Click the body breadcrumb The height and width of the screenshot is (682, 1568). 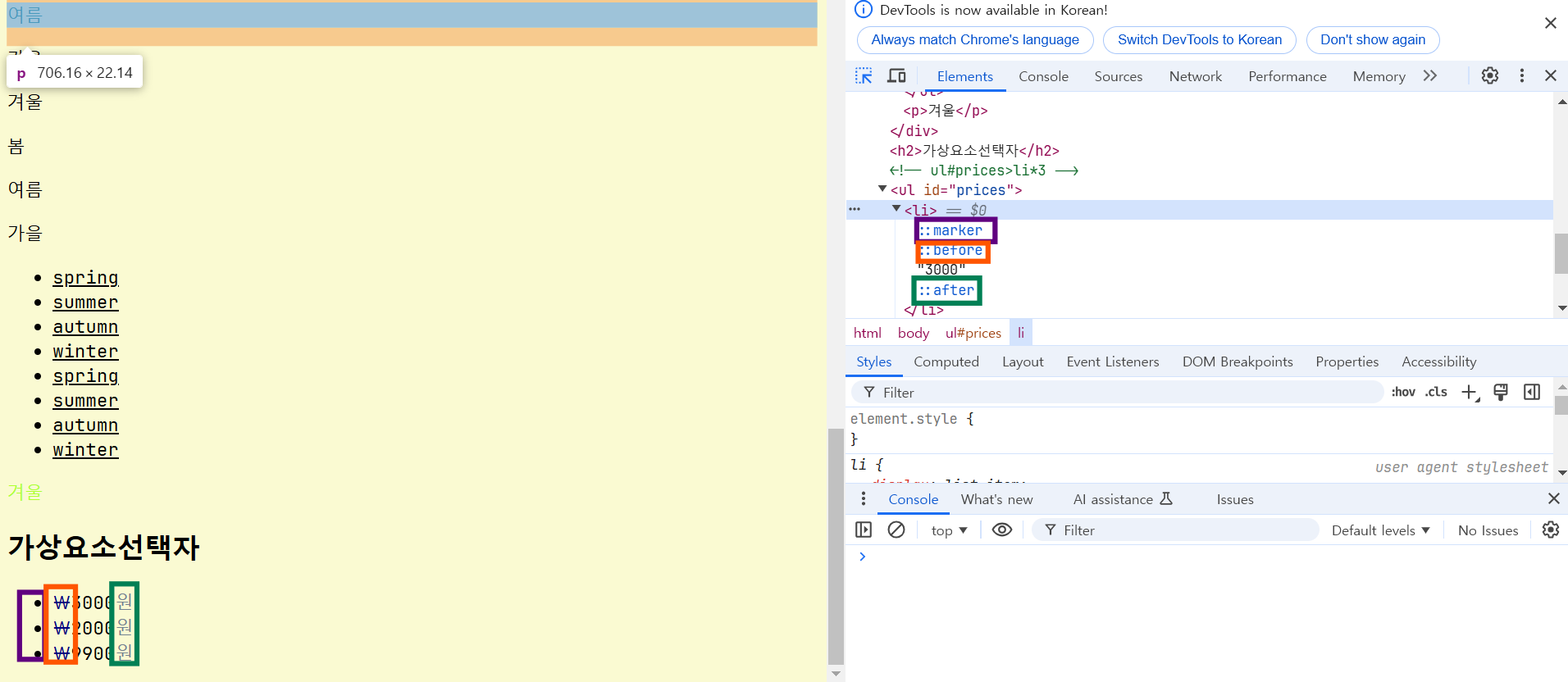pos(913,333)
